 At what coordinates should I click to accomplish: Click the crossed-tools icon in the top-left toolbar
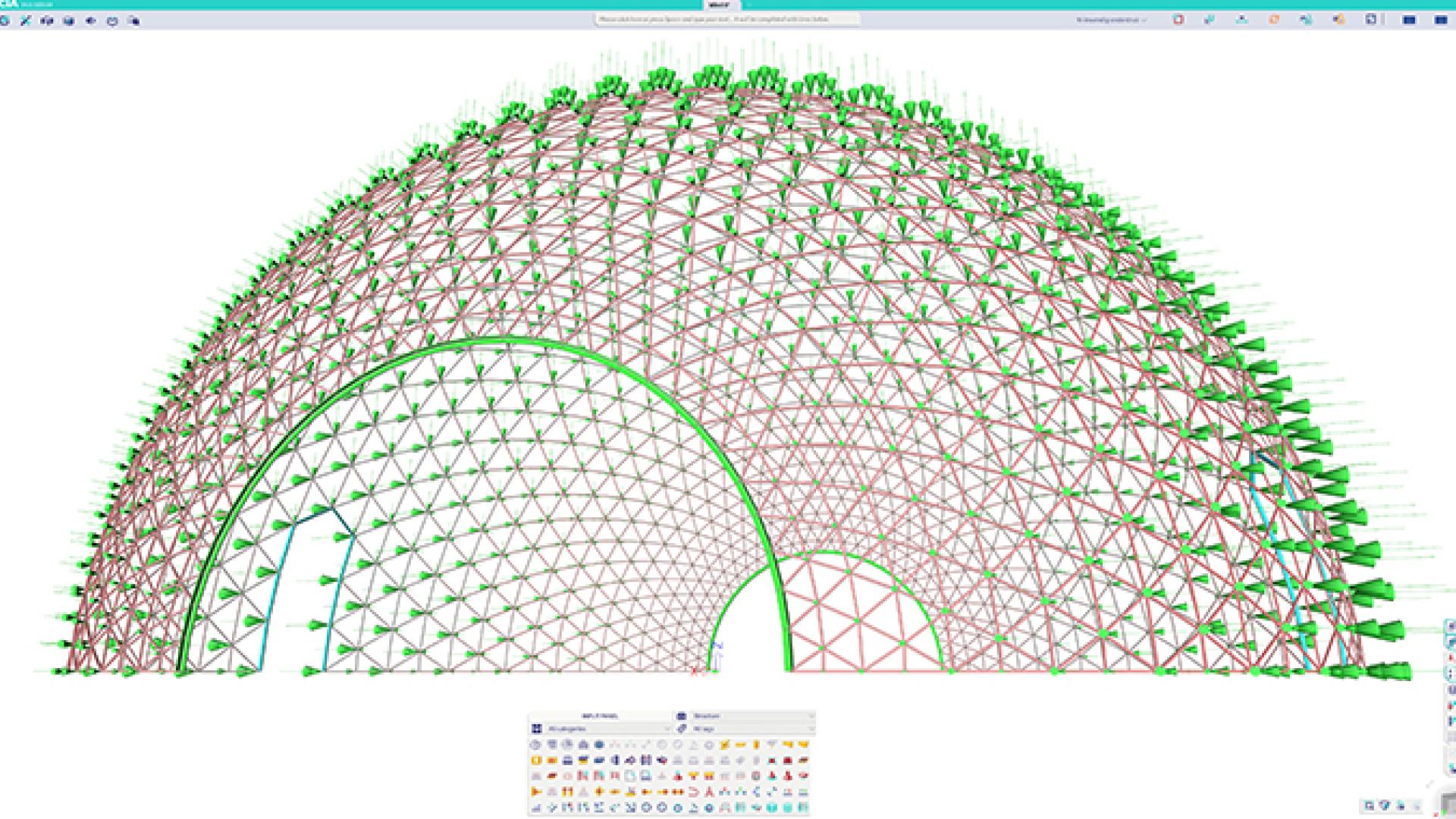25,20
